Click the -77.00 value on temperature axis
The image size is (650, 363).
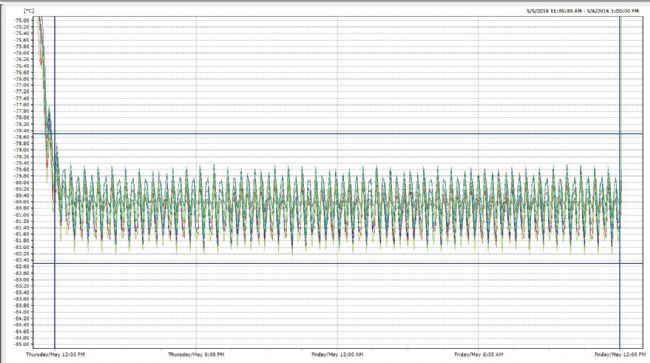tap(22, 85)
